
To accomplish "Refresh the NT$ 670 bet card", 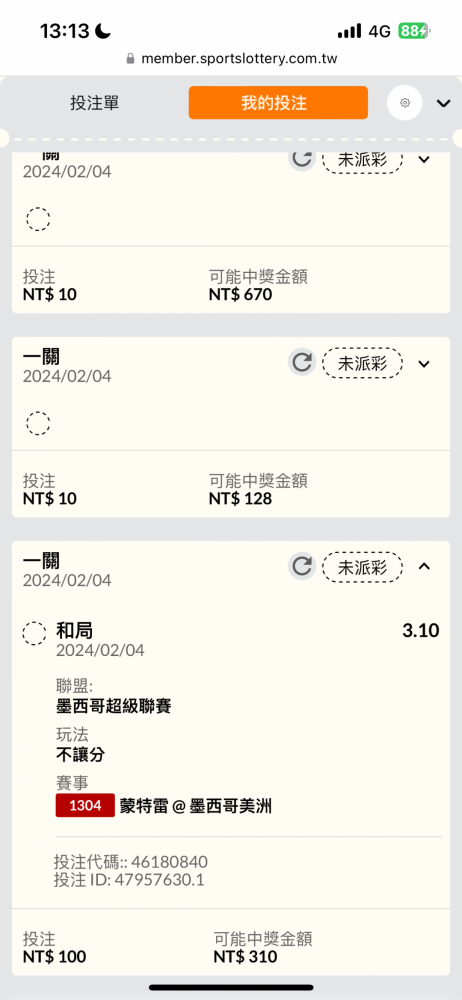I will (x=301, y=158).
